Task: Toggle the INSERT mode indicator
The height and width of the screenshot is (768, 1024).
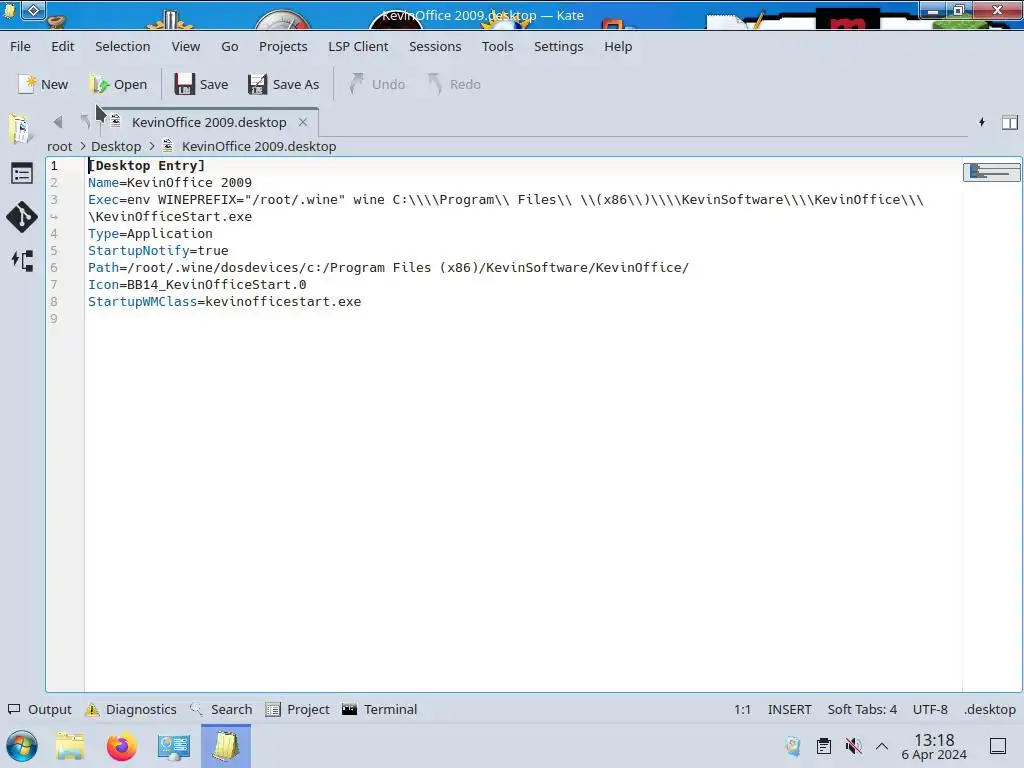Action: click(x=790, y=709)
